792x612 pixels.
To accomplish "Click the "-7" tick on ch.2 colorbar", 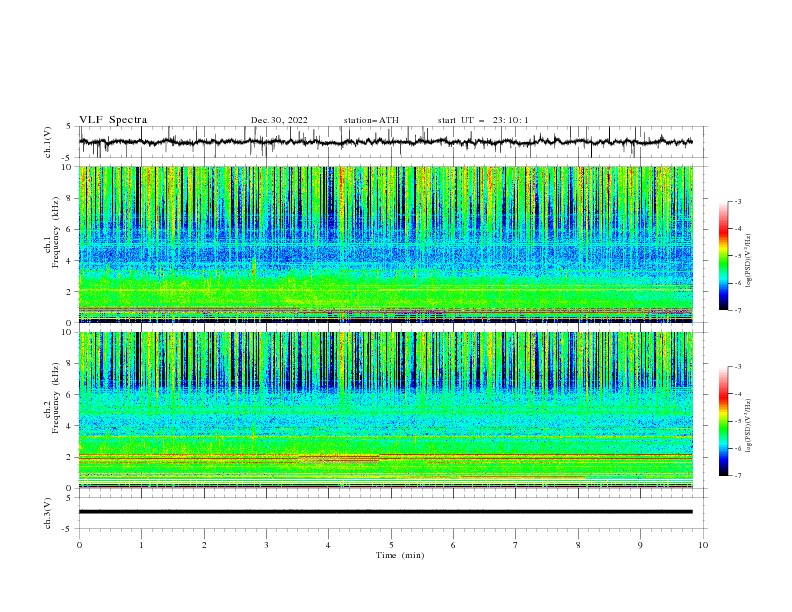I will [x=738, y=475].
